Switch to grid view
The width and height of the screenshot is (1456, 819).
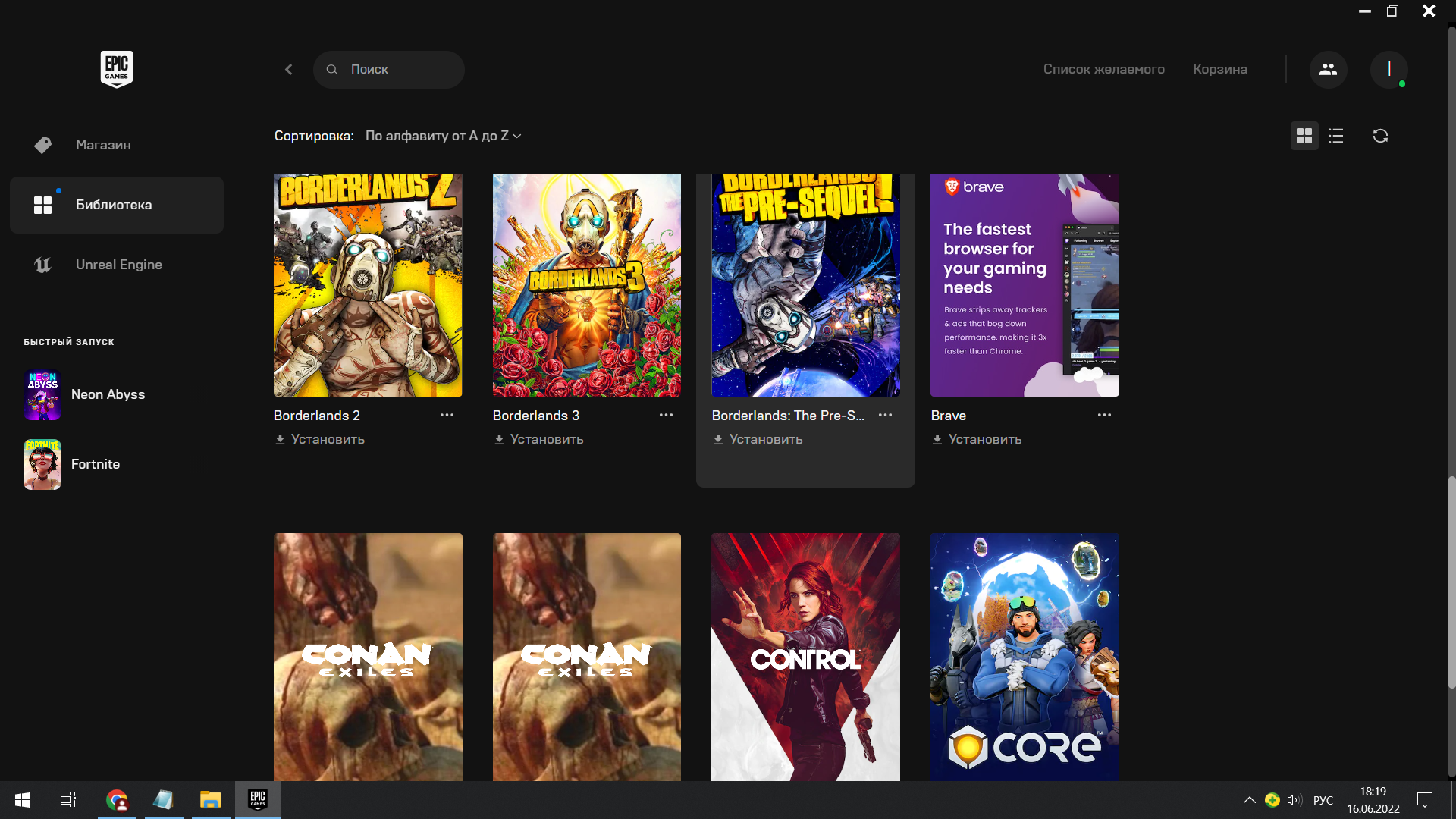[1304, 136]
